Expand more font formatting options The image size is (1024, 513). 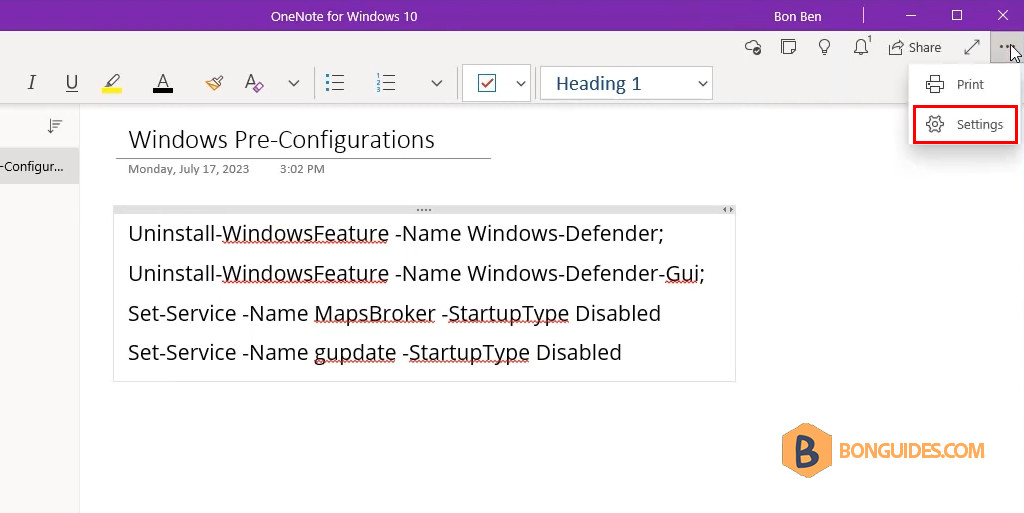click(294, 83)
